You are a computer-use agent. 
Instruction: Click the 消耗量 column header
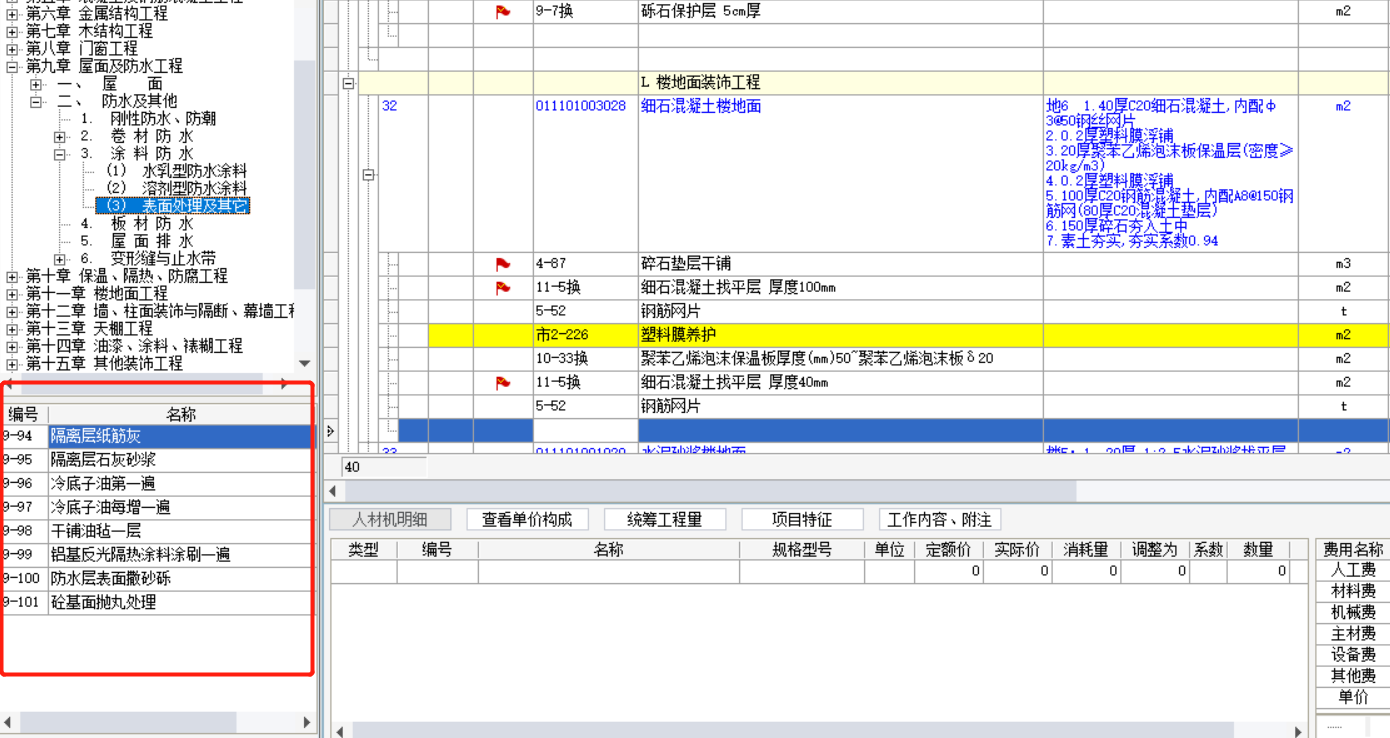click(1086, 550)
